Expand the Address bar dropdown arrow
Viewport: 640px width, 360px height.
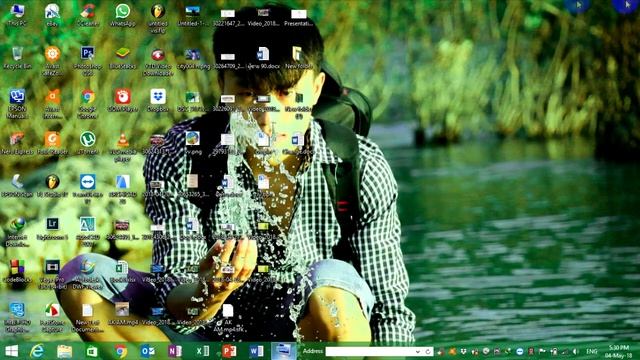418,351
